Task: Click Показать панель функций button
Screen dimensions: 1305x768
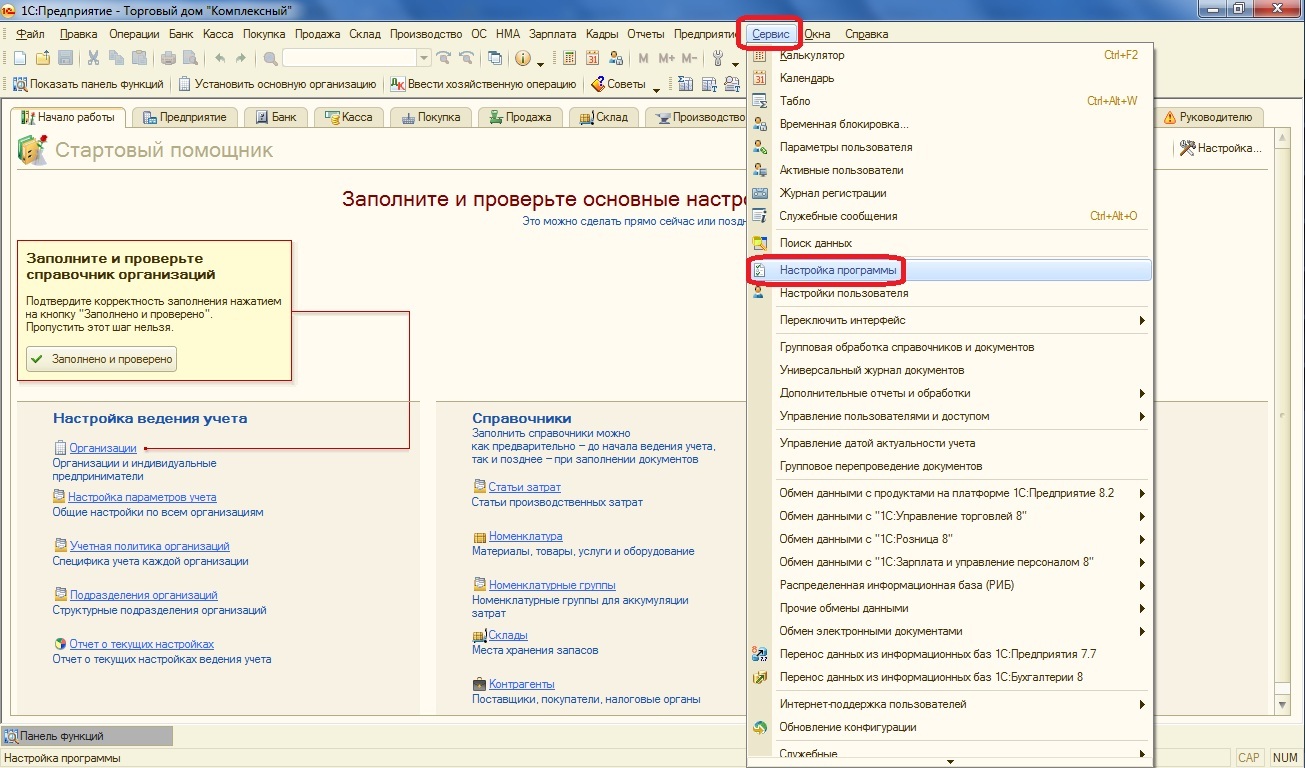Action: [89, 85]
